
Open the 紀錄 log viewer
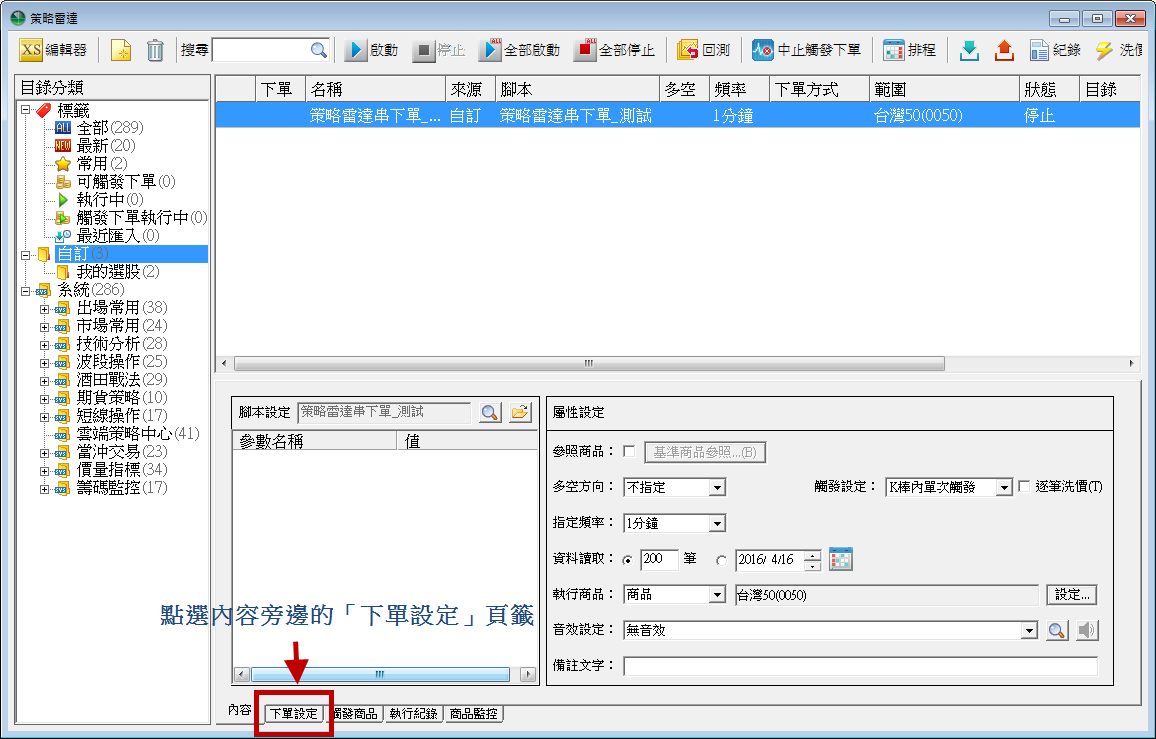click(1055, 50)
